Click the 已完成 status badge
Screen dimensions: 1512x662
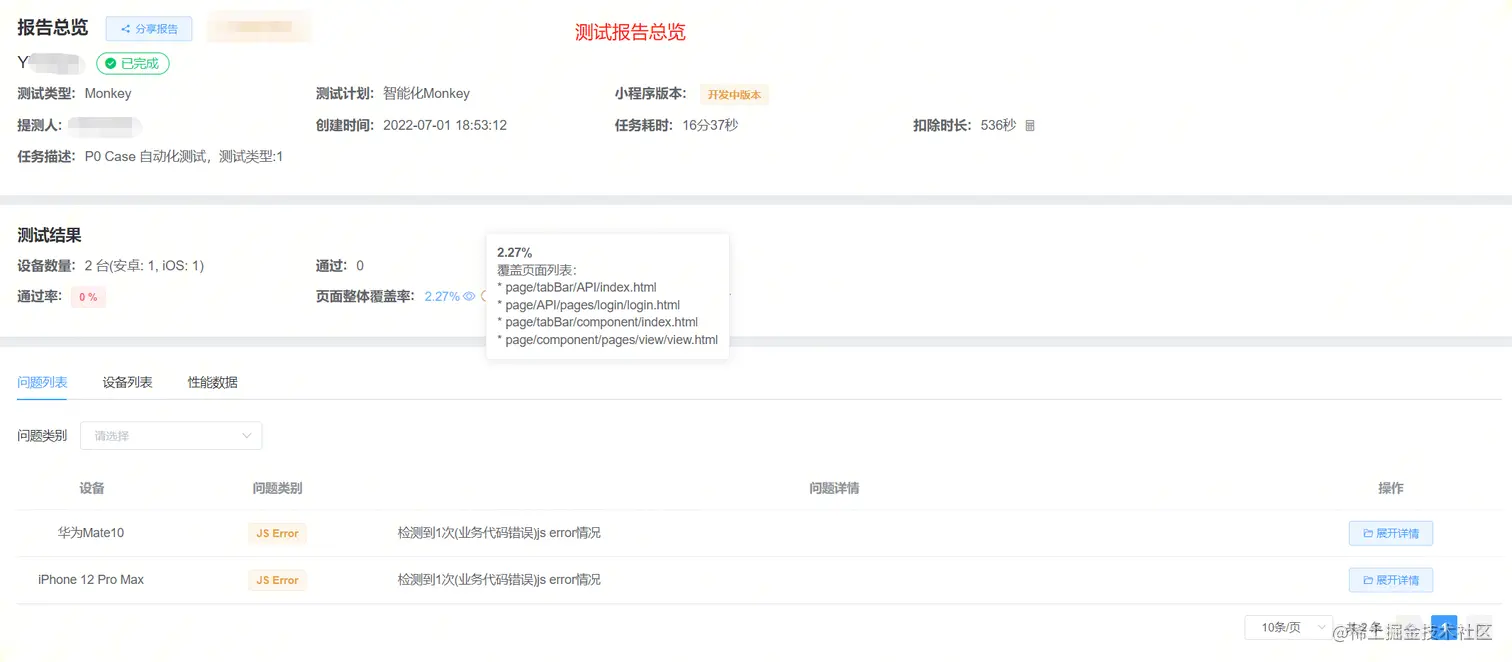pyautogui.click(x=133, y=63)
